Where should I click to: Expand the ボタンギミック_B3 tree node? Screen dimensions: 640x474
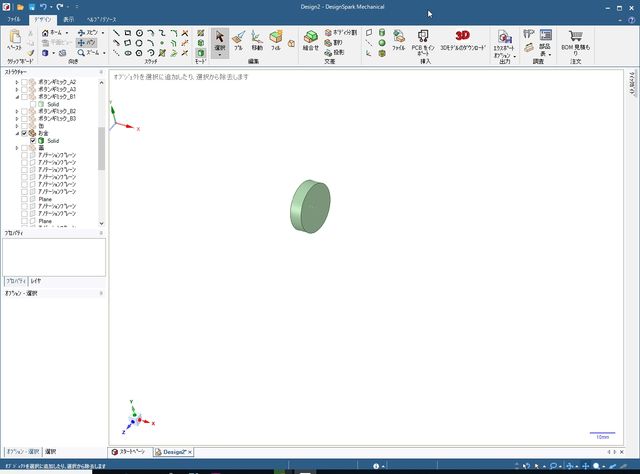[17, 118]
